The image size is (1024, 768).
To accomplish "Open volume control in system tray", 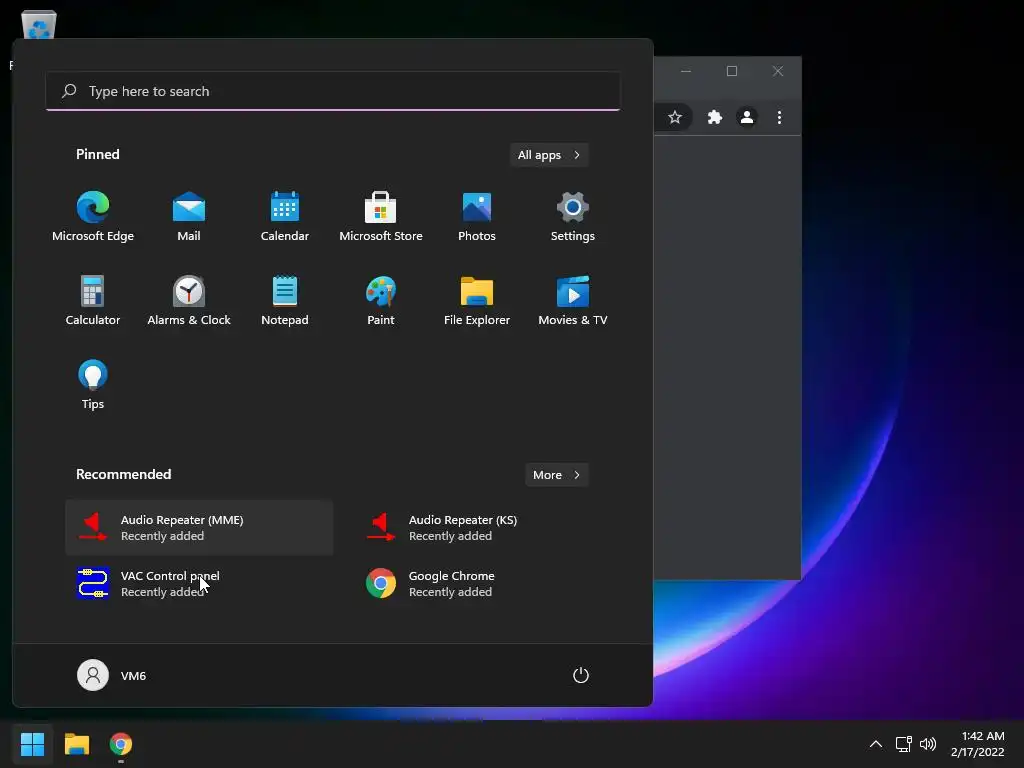I will tap(927, 744).
